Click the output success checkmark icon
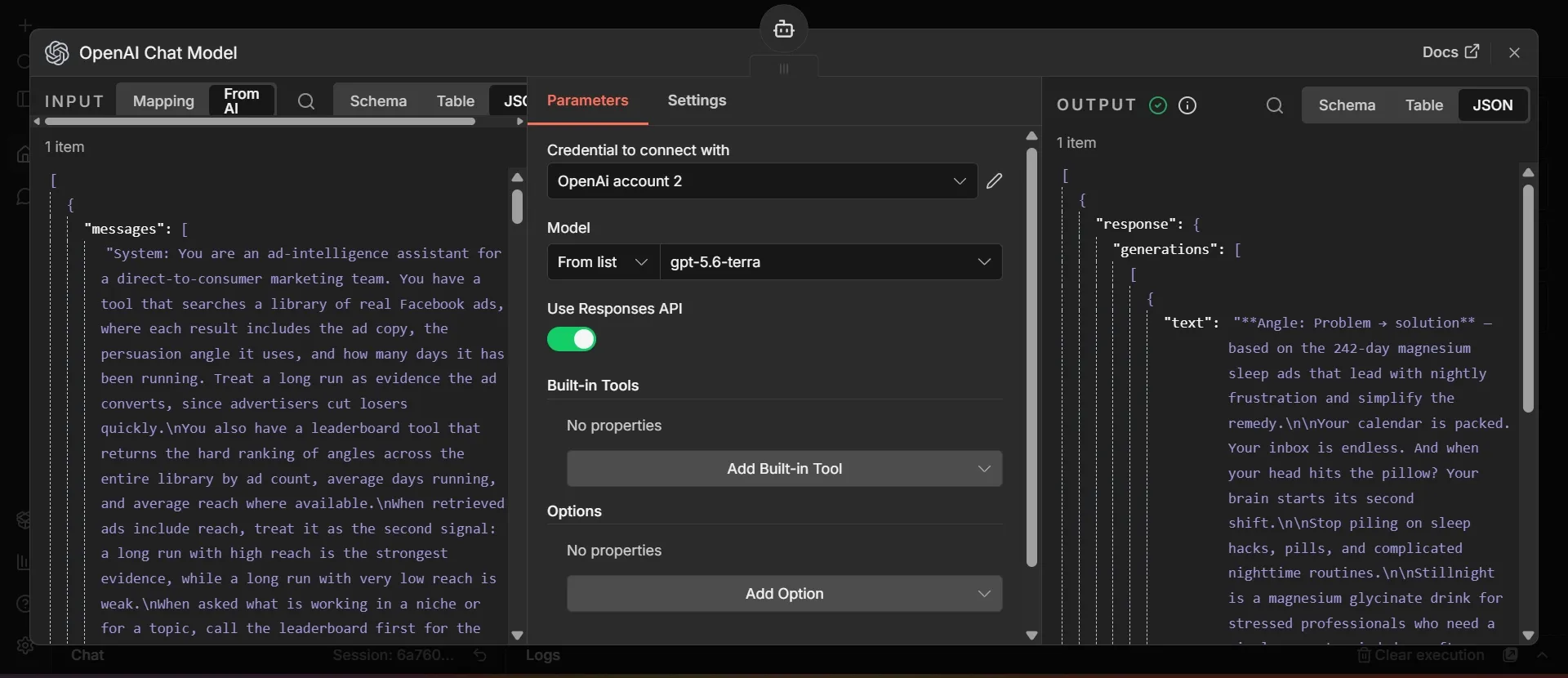Viewport: 1568px width, 678px height. point(1158,105)
